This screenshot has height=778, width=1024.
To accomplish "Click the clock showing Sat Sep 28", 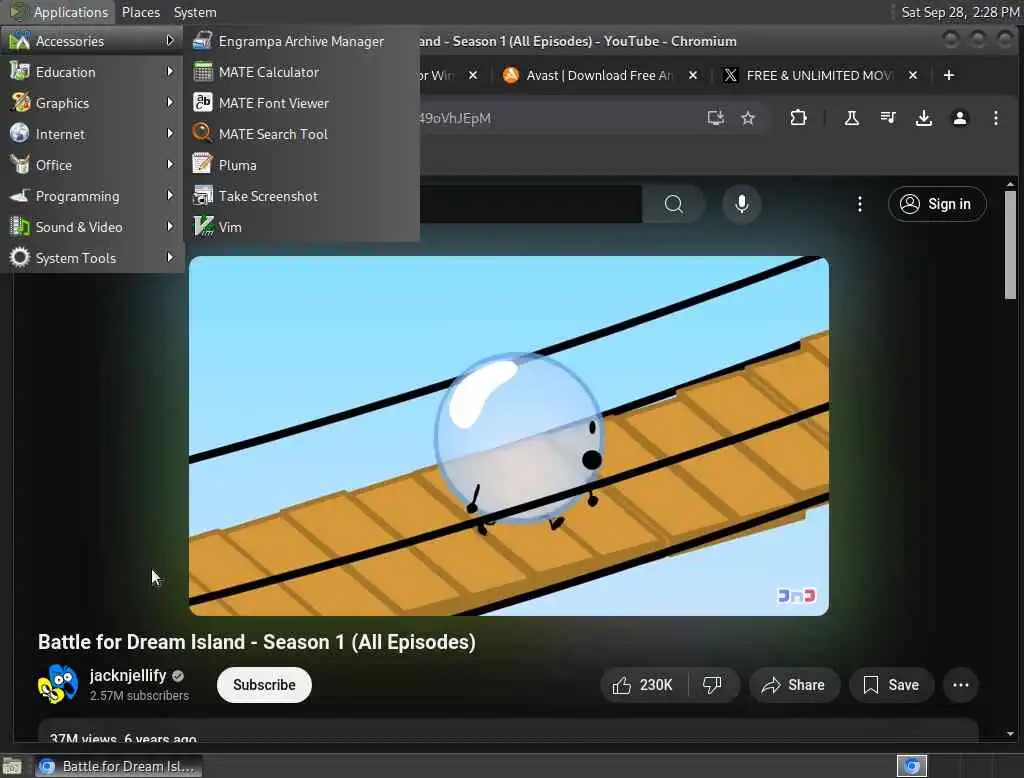I will point(960,12).
